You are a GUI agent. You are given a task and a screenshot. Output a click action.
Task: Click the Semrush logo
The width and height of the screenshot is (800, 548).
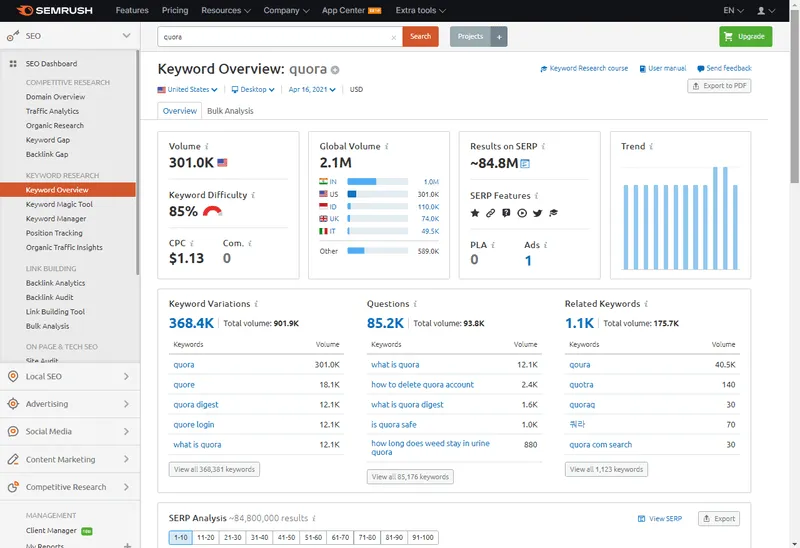pyautogui.click(x=55, y=10)
